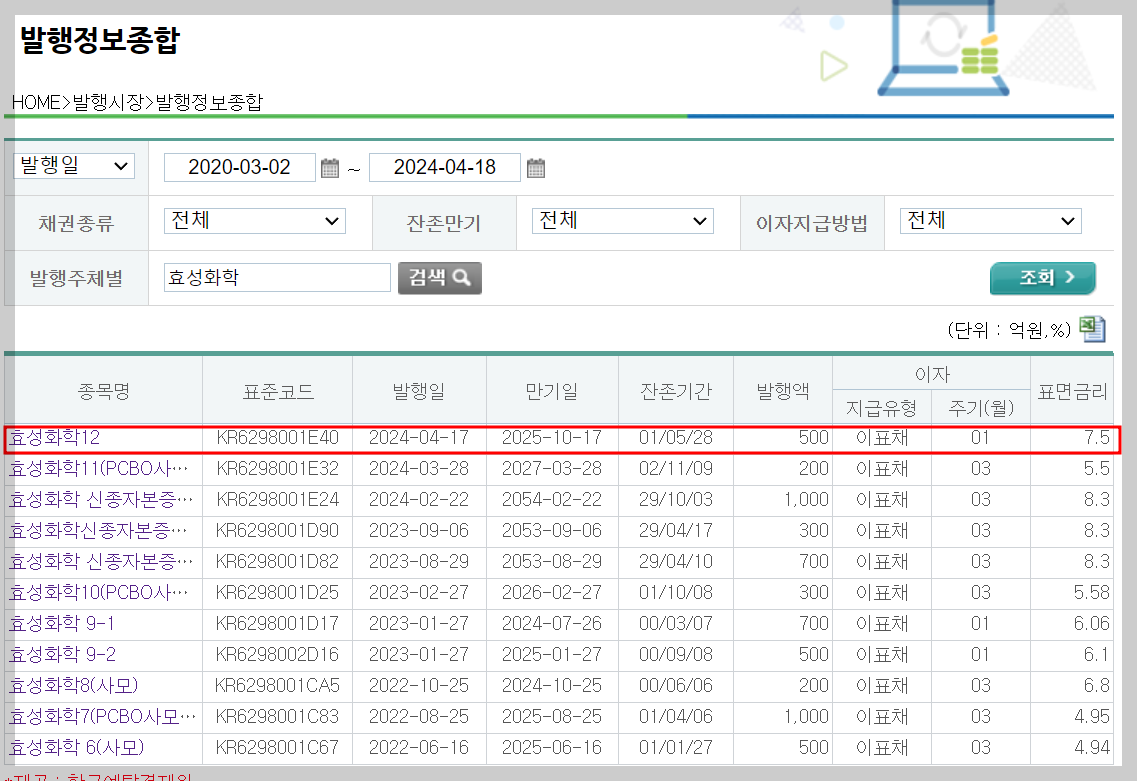Click the 만기일 column header
This screenshot has width=1137, height=781.
pos(552,392)
